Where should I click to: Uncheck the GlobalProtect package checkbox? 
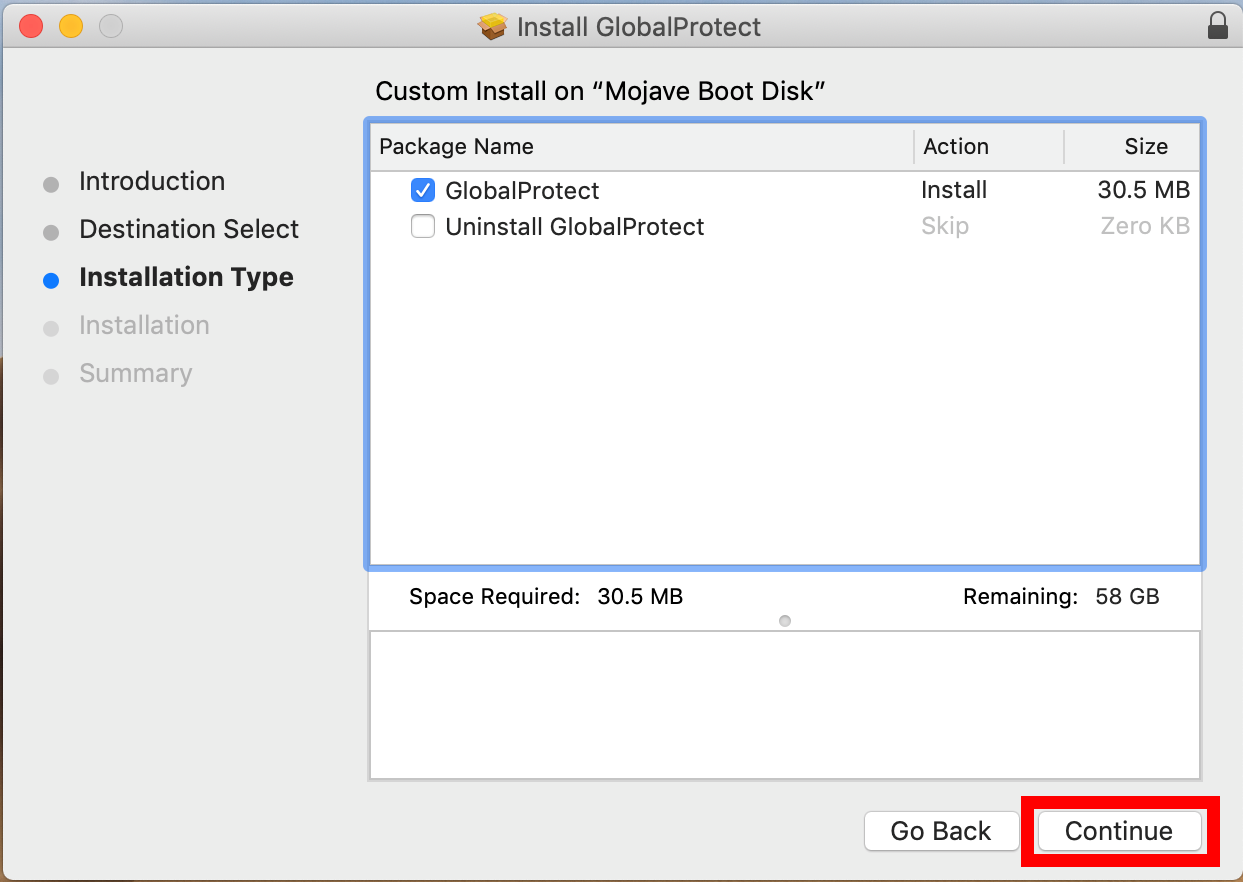(423, 190)
